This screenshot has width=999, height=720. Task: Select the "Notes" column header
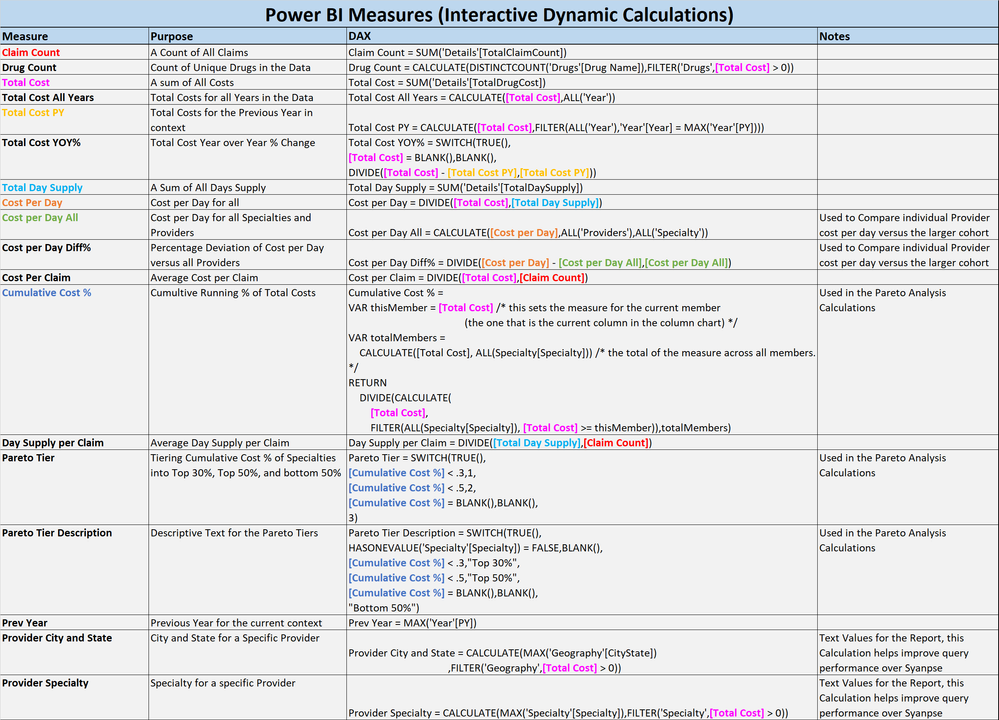pos(909,36)
